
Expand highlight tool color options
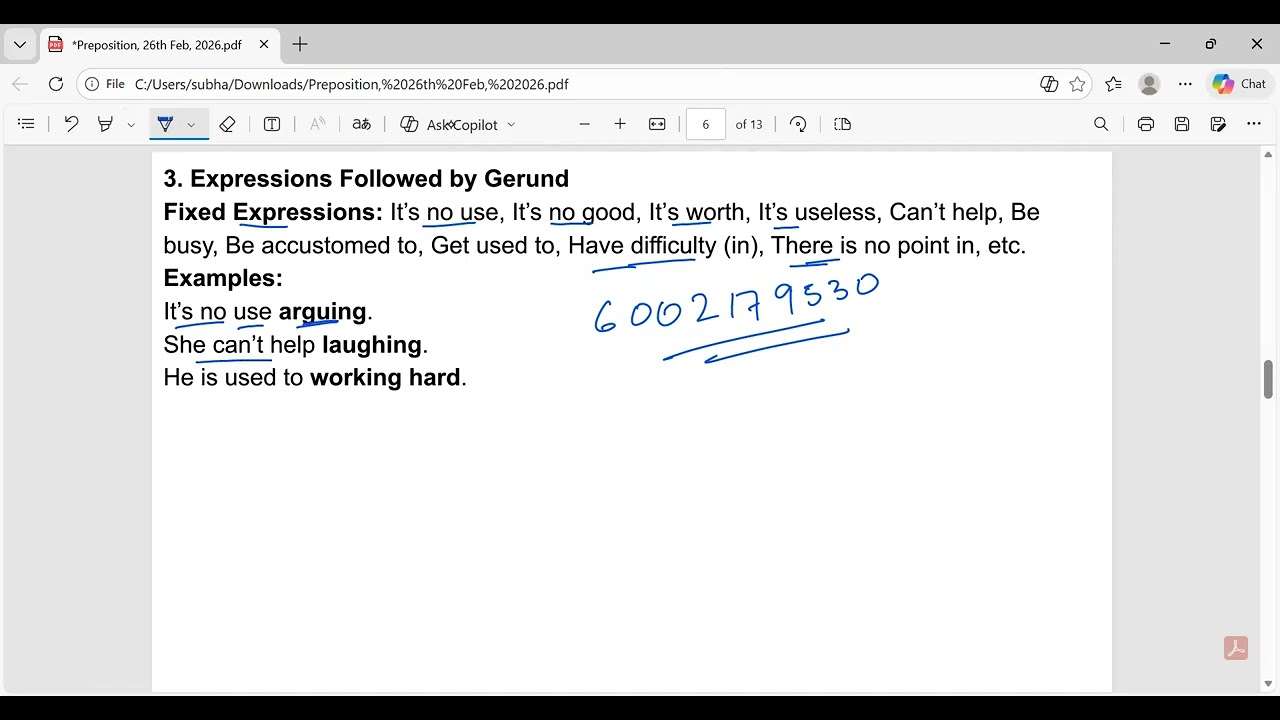point(131,125)
